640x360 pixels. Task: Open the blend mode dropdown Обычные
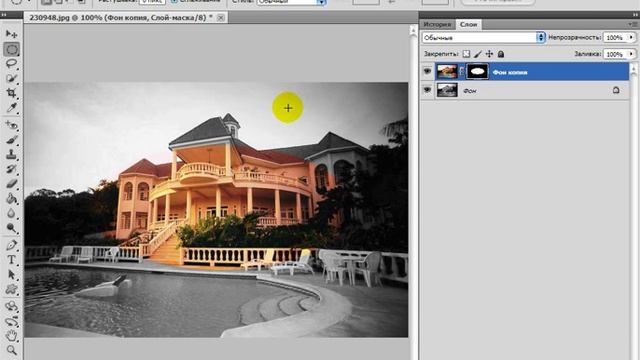[484, 38]
